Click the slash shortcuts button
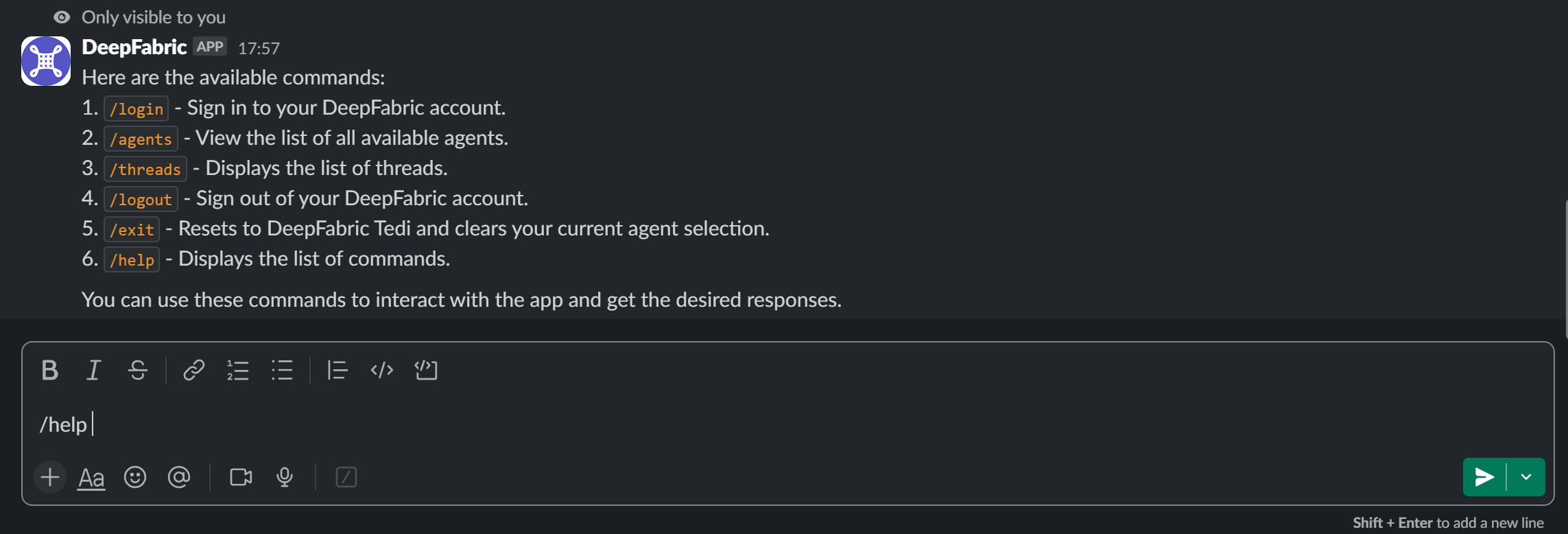This screenshot has height=534, width=1568. [346, 477]
